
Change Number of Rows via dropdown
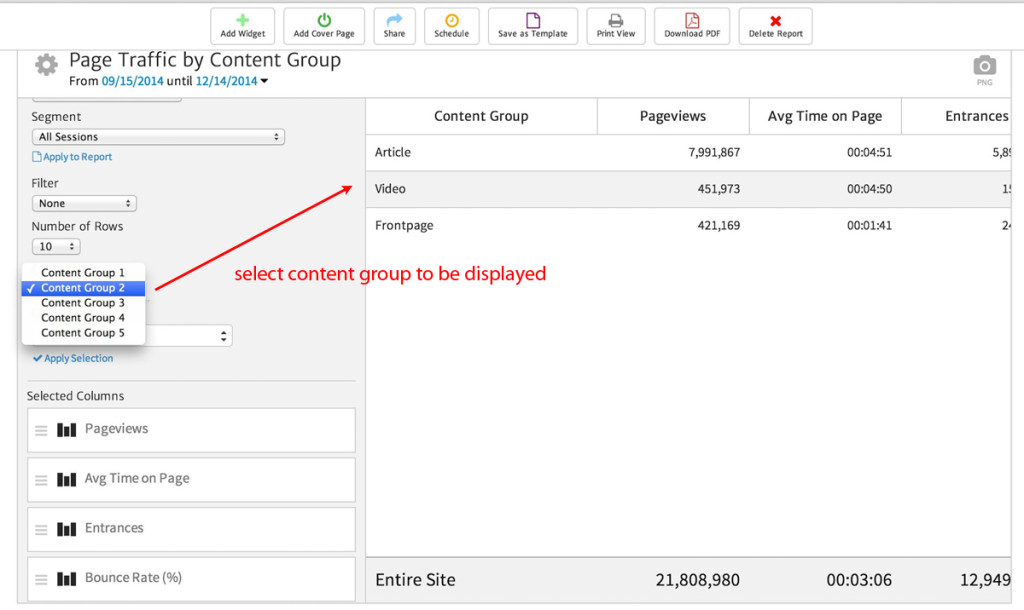click(55, 246)
